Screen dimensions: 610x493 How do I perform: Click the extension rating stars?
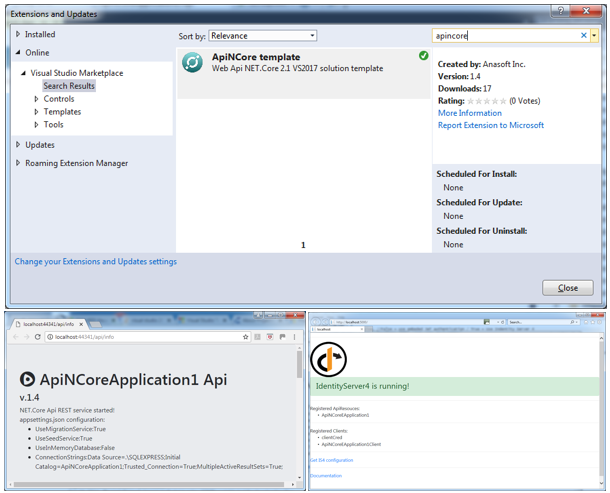[487, 101]
